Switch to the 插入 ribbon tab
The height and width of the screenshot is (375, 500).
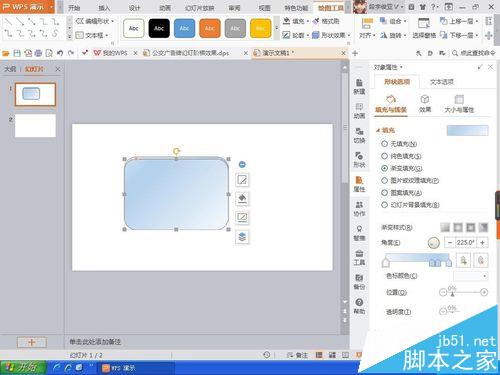104,8
